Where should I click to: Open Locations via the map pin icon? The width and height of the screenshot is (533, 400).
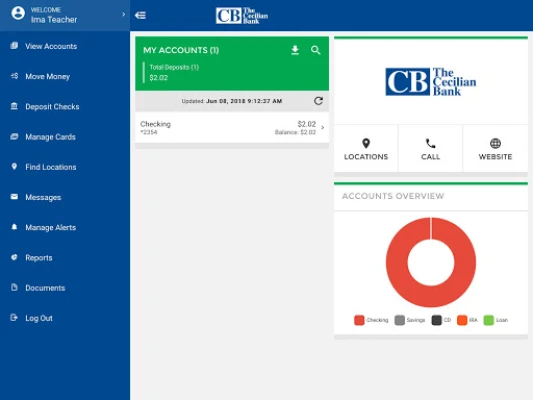click(x=366, y=143)
